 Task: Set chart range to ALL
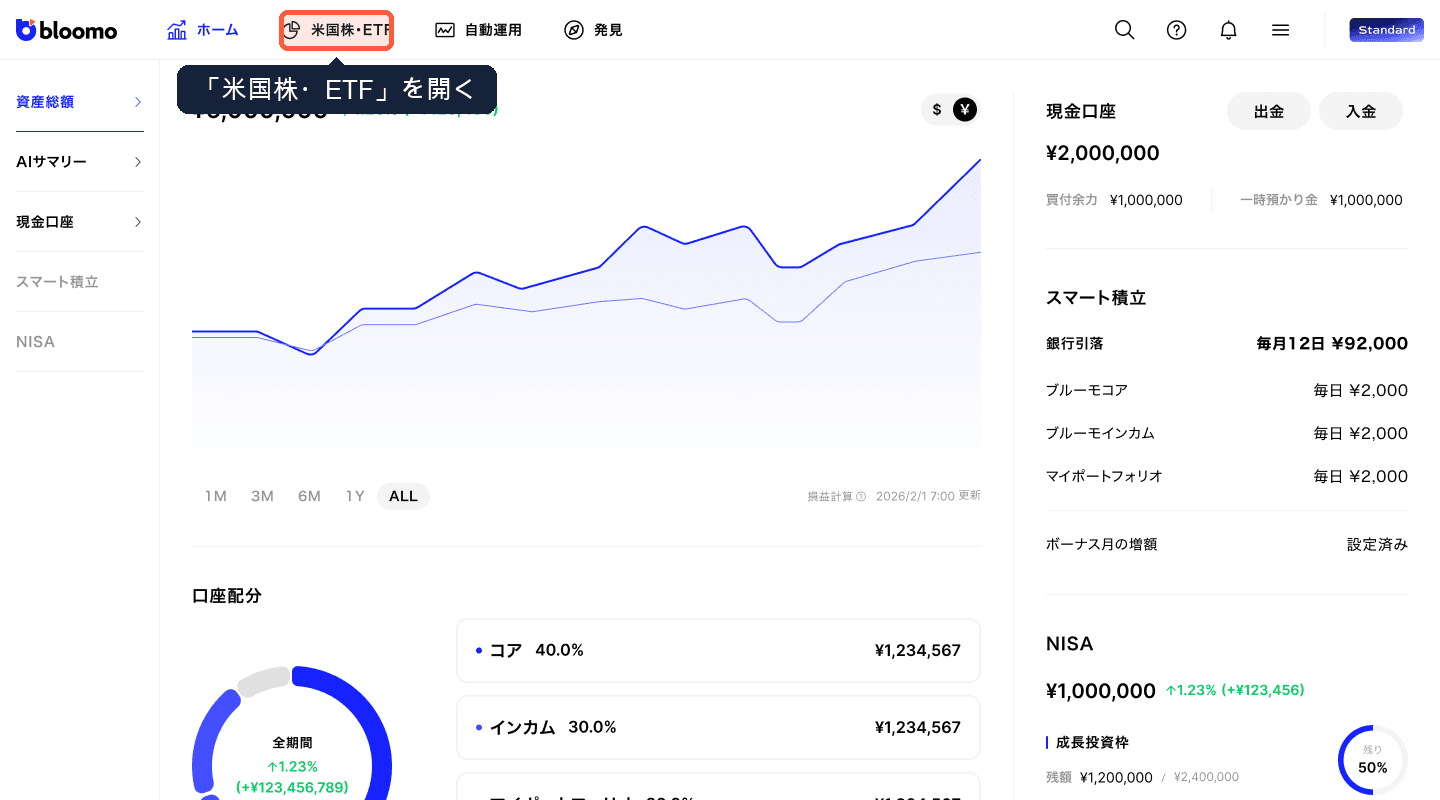click(403, 496)
